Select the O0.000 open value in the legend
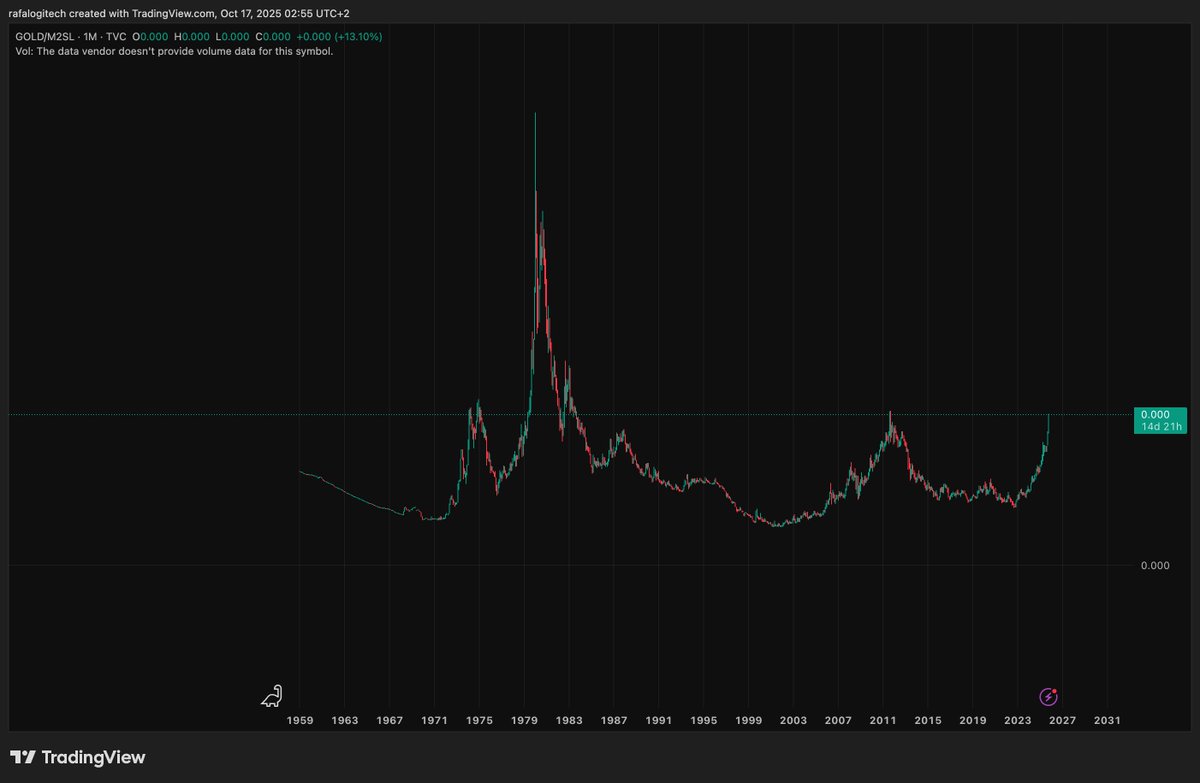The image size is (1200, 783). tap(148, 35)
